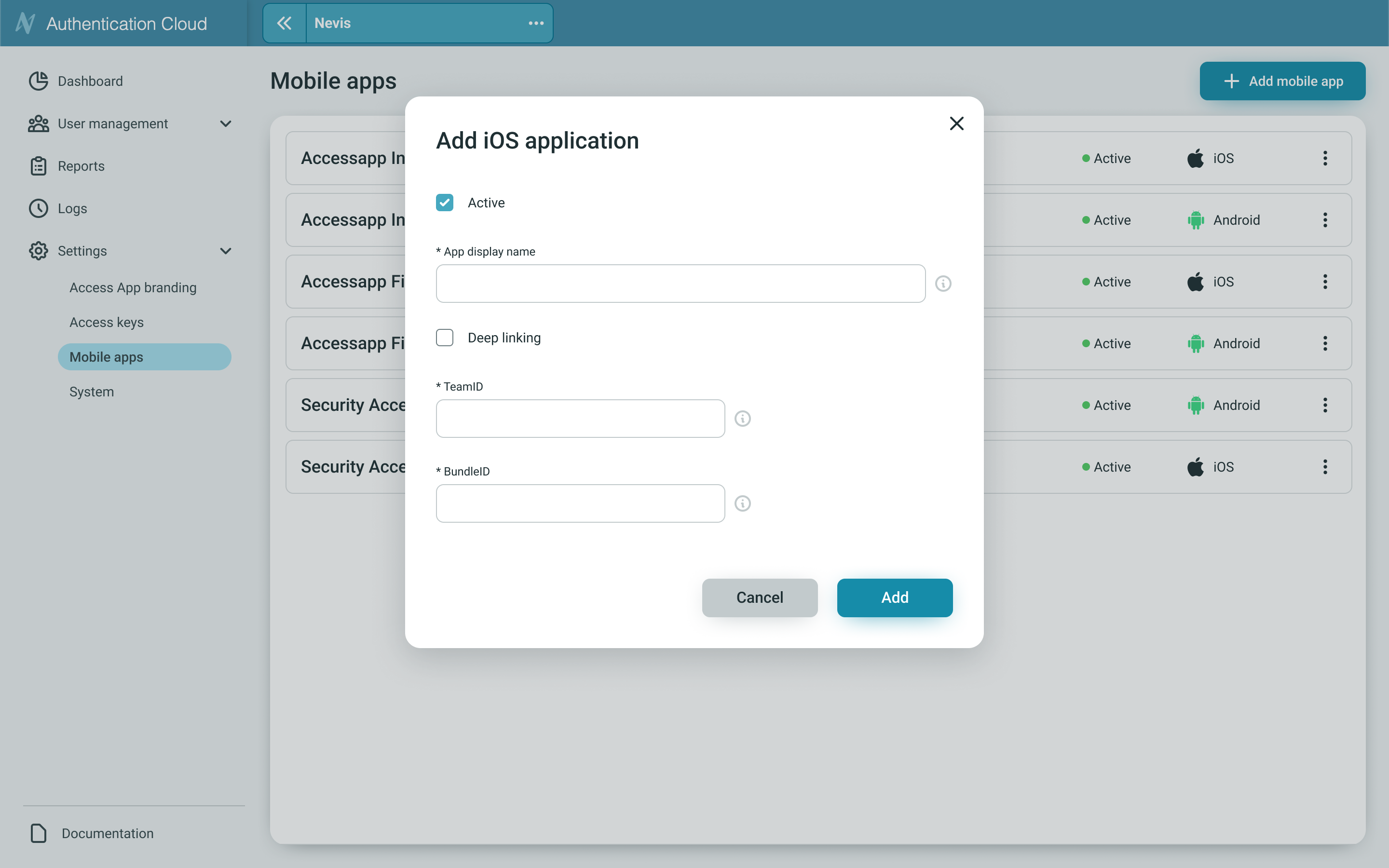1389x868 pixels.
Task: Select Mobile apps in the sidebar
Action: pyautogui.click(x=106, y=356)
